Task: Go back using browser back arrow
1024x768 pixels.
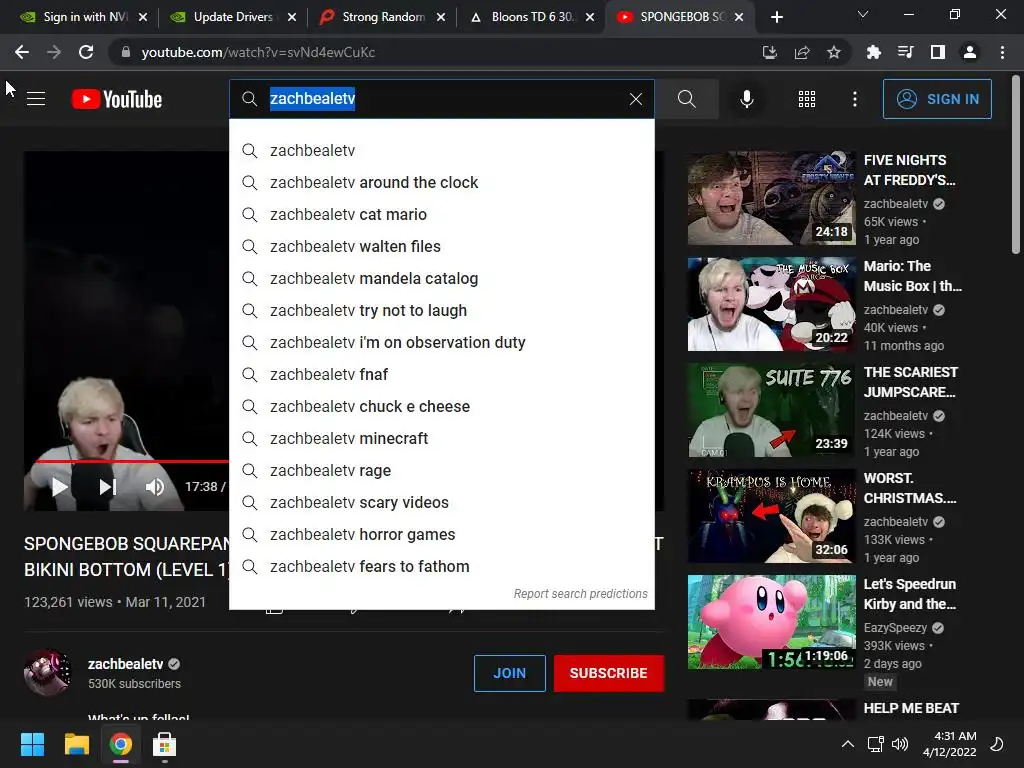Action: point(22,52)
